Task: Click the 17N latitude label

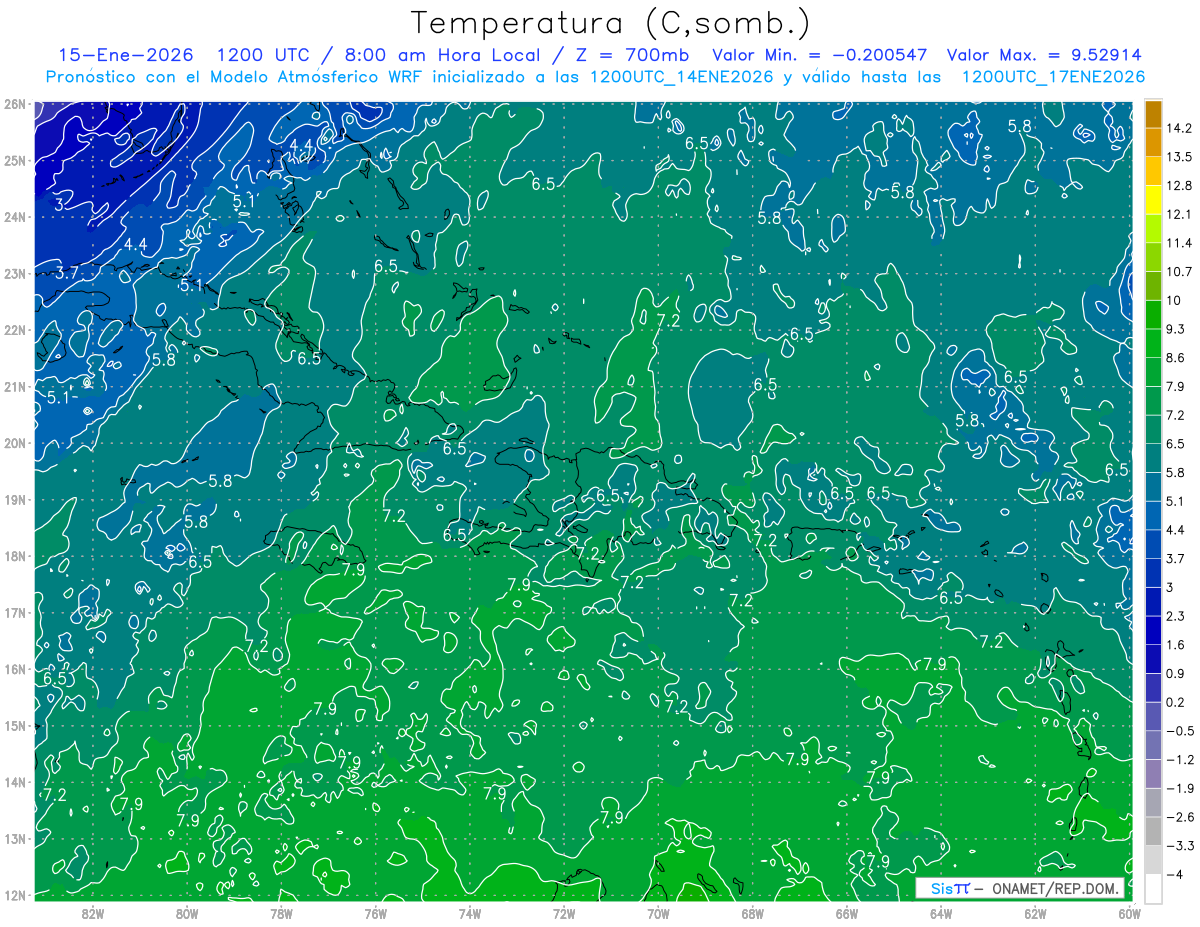Action: click(15, 612)
